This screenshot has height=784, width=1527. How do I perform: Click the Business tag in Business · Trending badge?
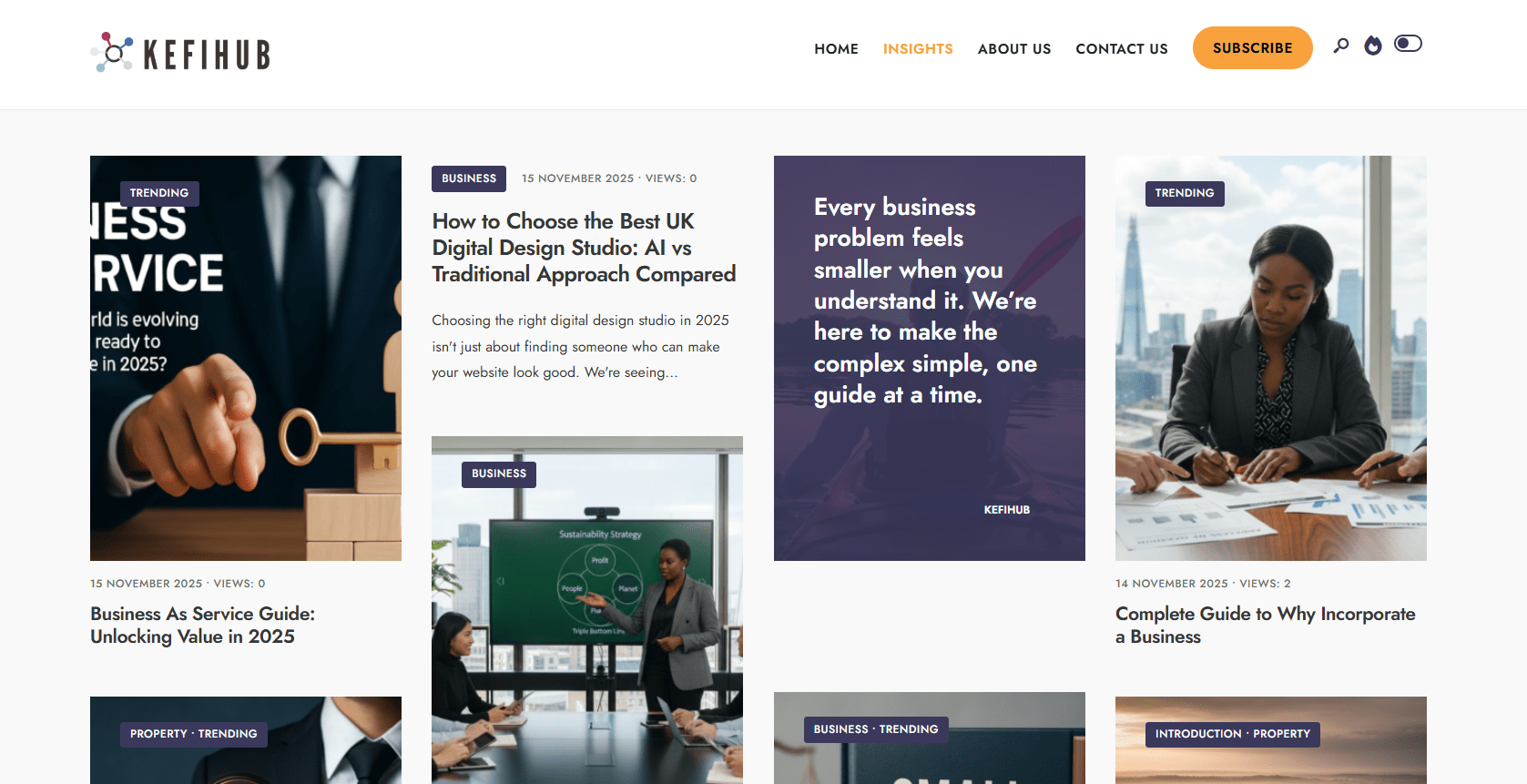pos(840,729)
